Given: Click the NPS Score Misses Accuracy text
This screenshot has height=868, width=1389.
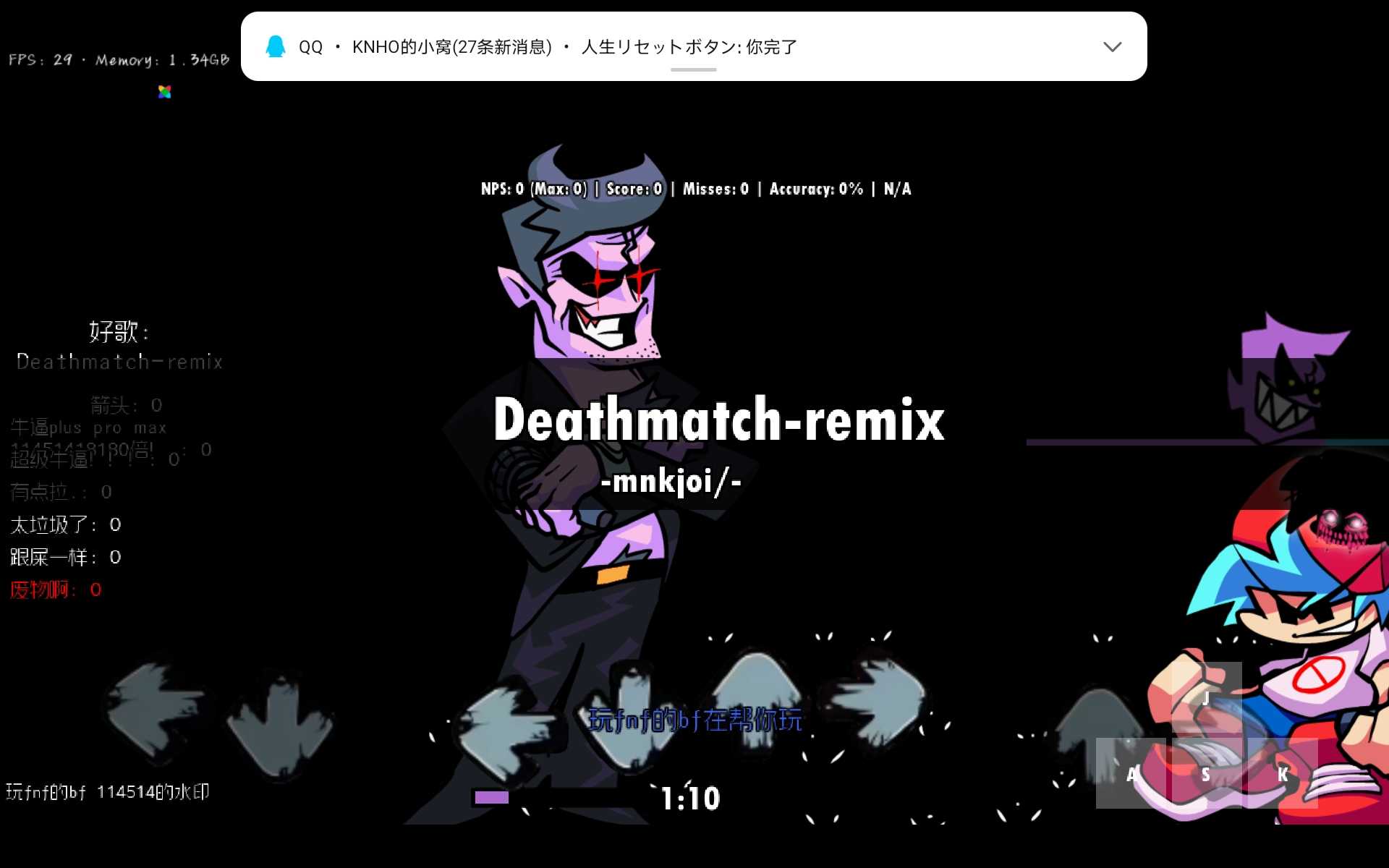Looking at the screenshot, I should [695, 190].
